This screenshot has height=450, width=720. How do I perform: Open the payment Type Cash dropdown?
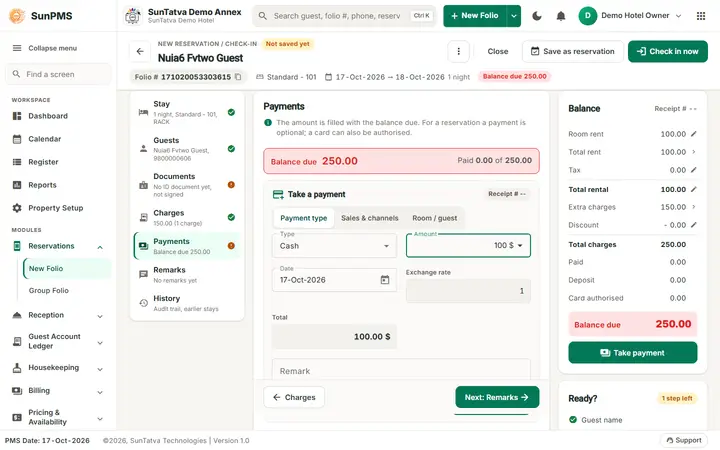point(334,246)
